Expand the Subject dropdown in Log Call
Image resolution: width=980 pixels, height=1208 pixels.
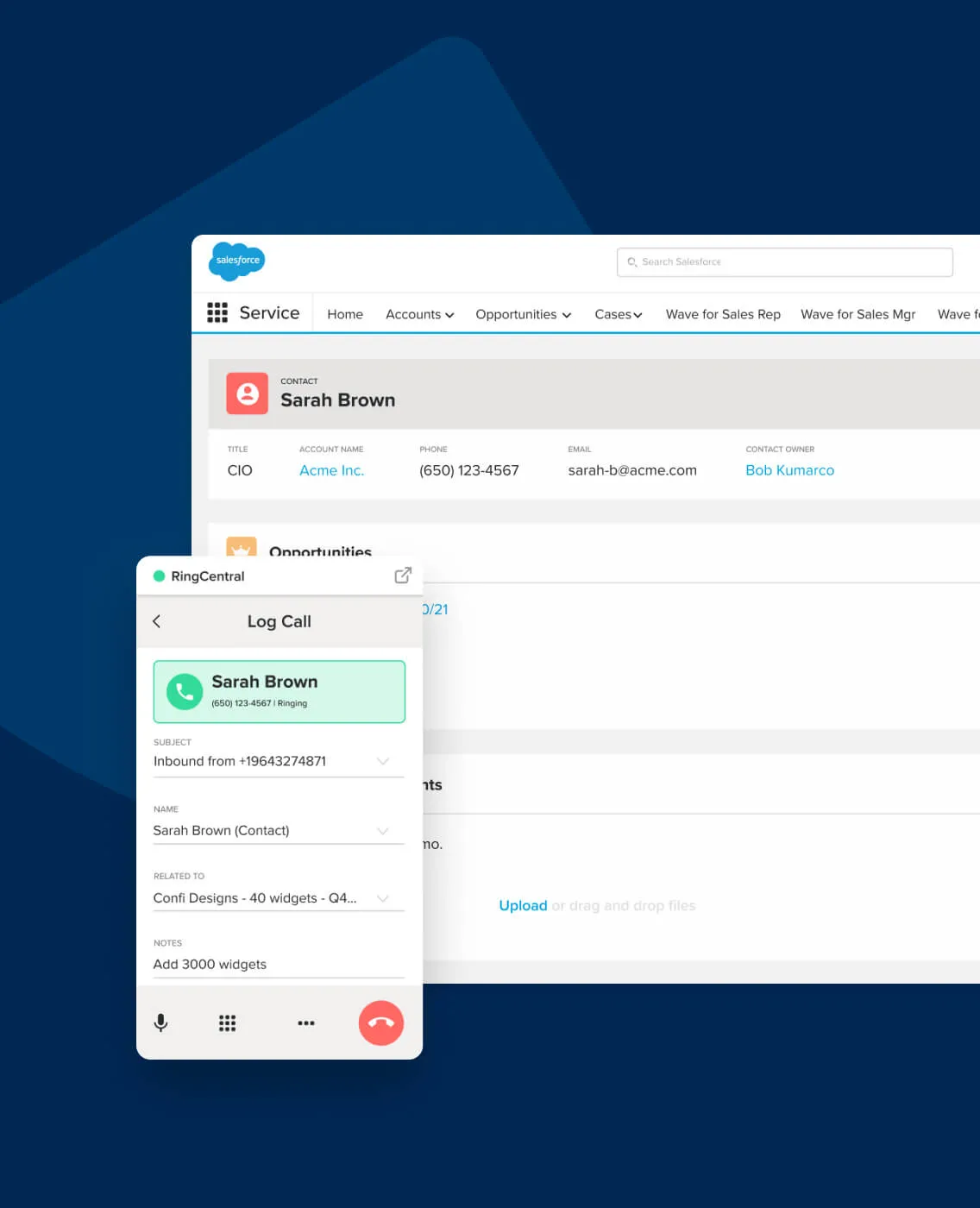coord(383,761)
